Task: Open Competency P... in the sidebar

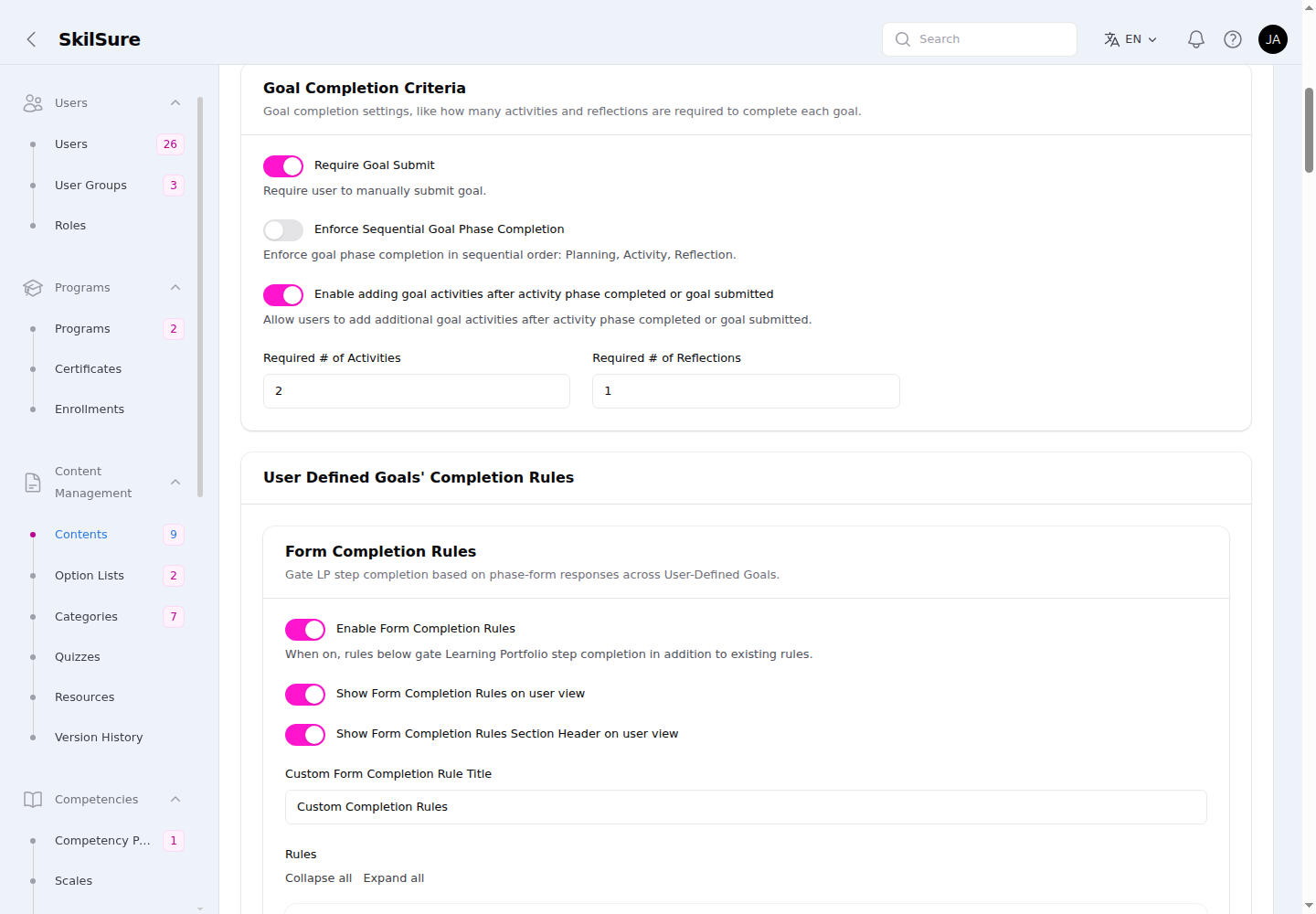Action: [x=102, y=841]
